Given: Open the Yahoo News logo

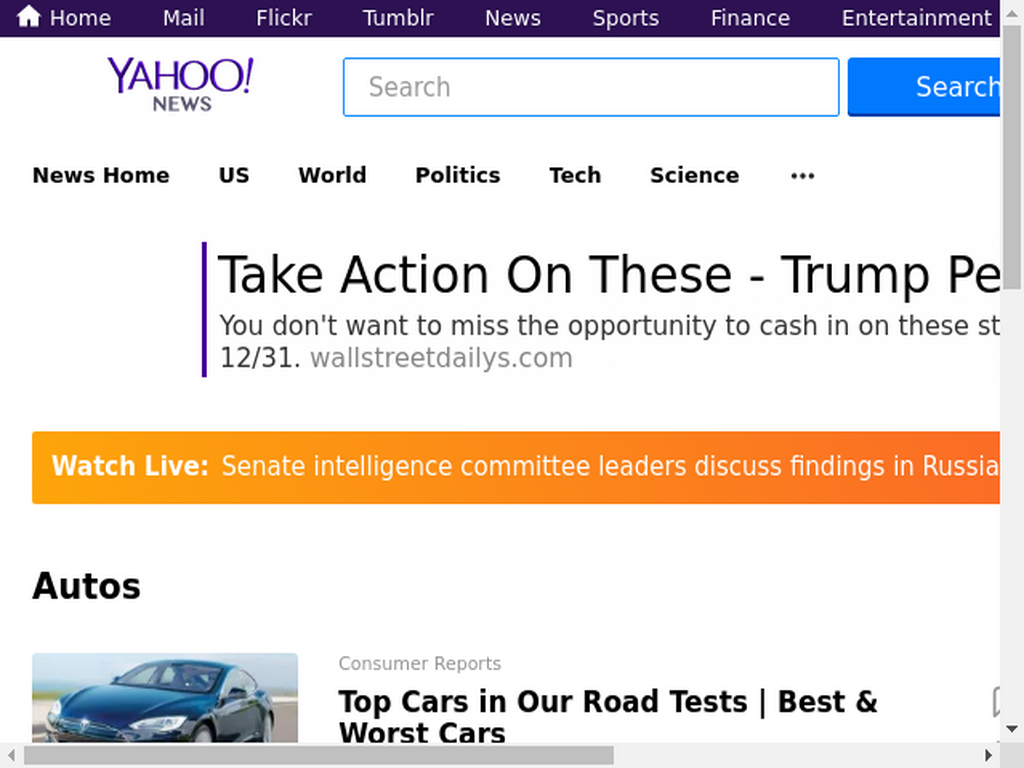Looking at the screenshot, I should tap(180, 85).
